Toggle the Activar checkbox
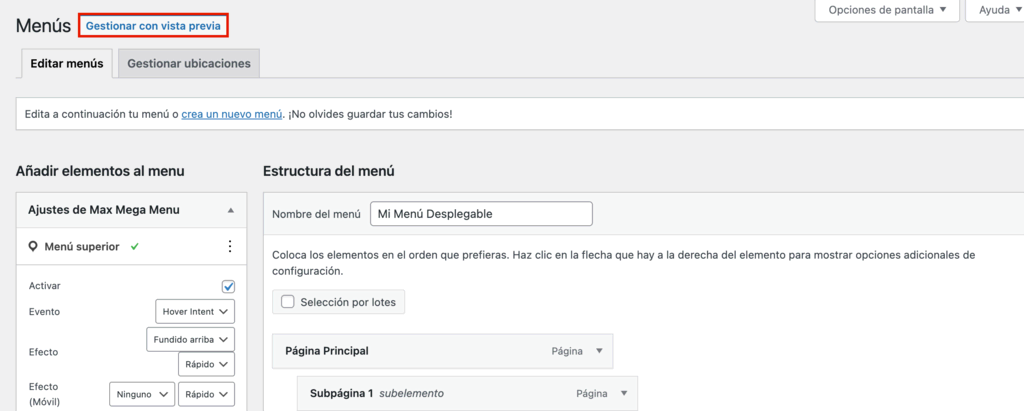Image resolution: width=1024 pixels, height=411 pixels. click(x=228, y=286)
